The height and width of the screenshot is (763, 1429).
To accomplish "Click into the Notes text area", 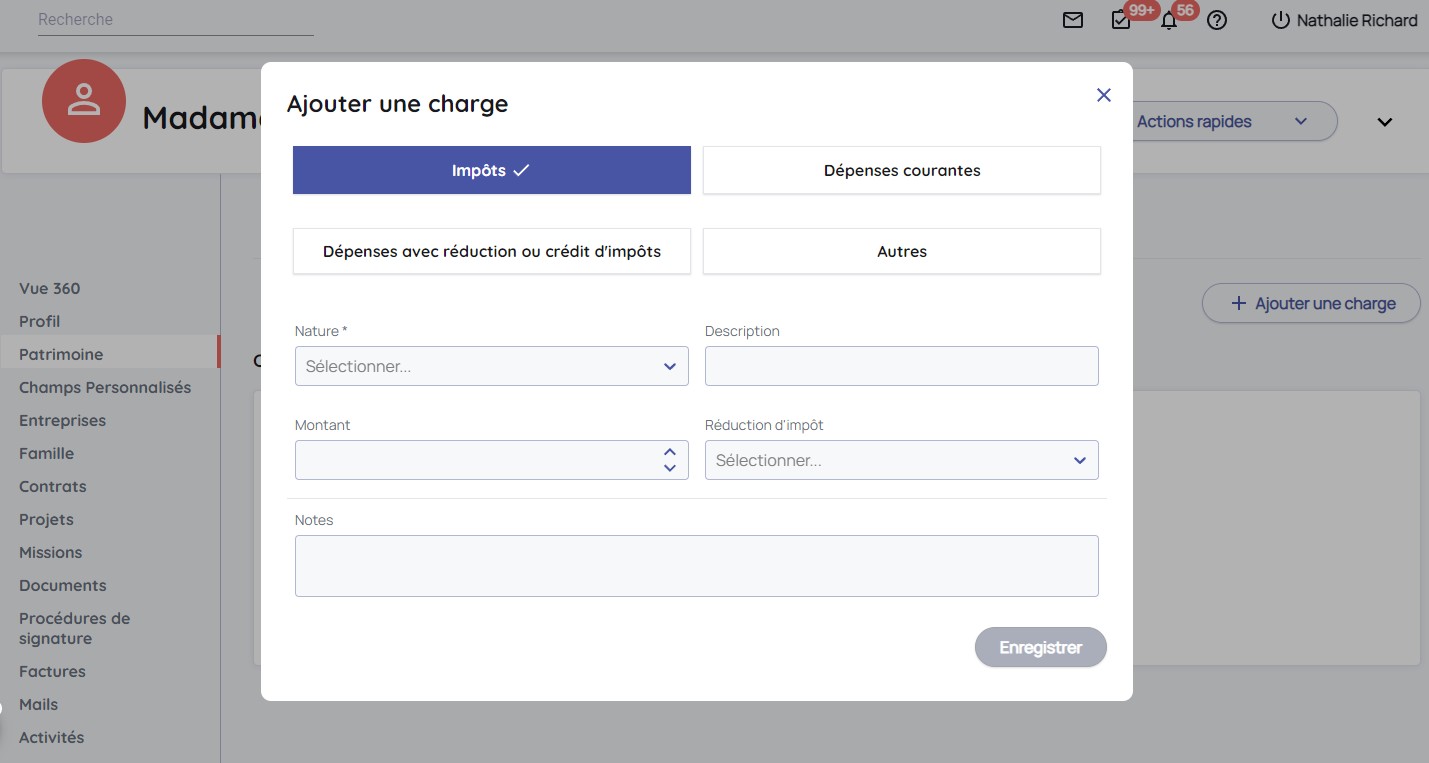I will (x=696, y=566).
